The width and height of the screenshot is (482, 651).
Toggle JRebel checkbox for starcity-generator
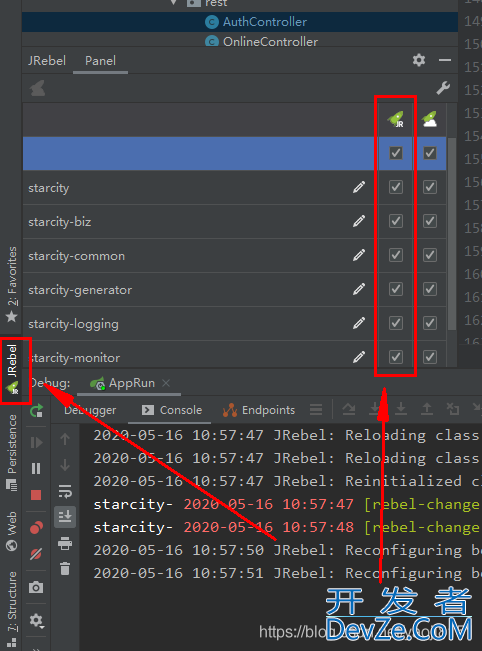(x=396, y=289)
